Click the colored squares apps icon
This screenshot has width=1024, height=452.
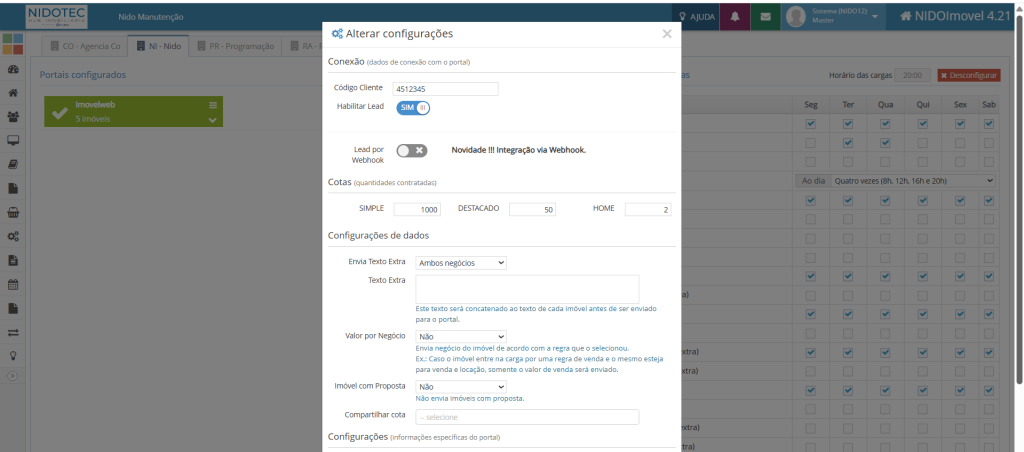[13, 45]
